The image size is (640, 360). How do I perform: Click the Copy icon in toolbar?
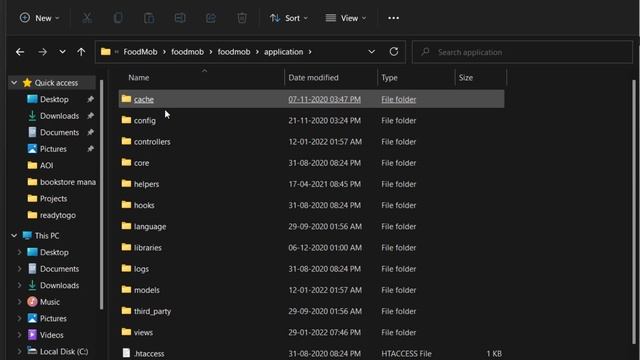(118, 18)
